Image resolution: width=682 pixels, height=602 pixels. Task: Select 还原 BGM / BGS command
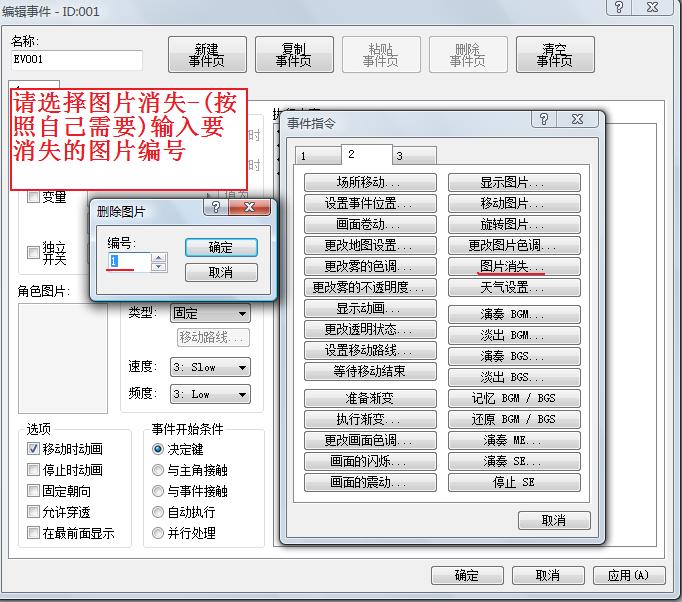514,419
